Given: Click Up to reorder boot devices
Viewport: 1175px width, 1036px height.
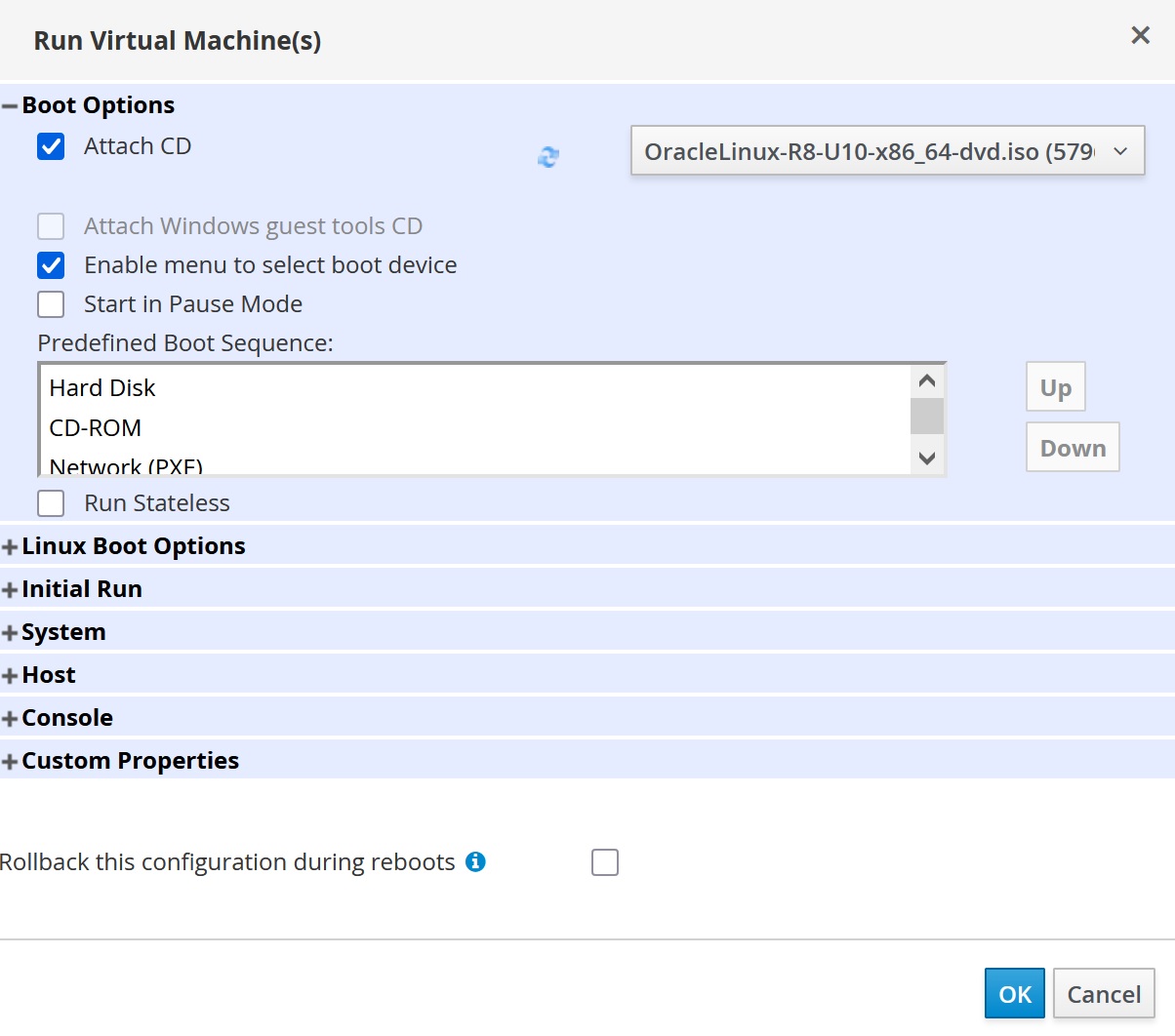Looking at the screenshot, I should [x=1054, y=386].
